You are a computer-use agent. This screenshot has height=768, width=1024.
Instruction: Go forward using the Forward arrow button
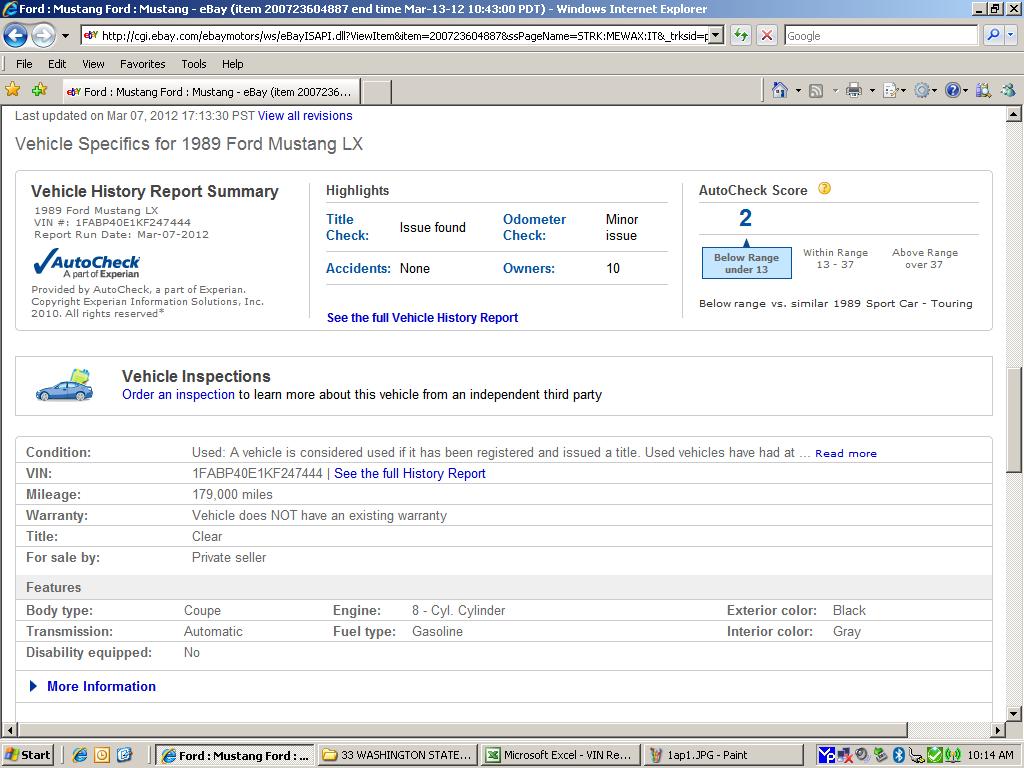coord(43,35)
